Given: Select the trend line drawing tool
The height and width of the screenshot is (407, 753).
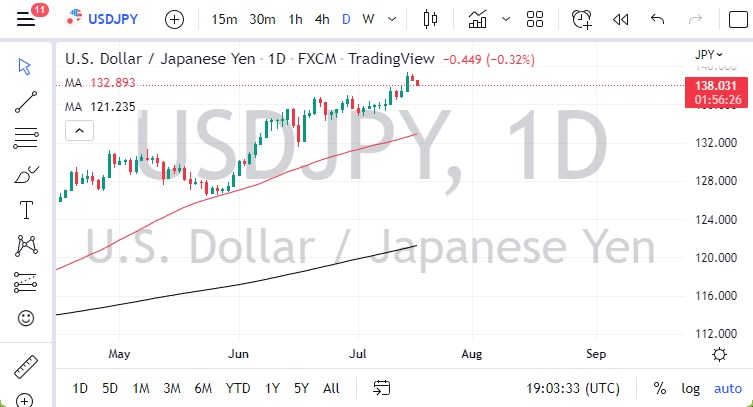Looking at the screenshot, I should tap(26, 99).
